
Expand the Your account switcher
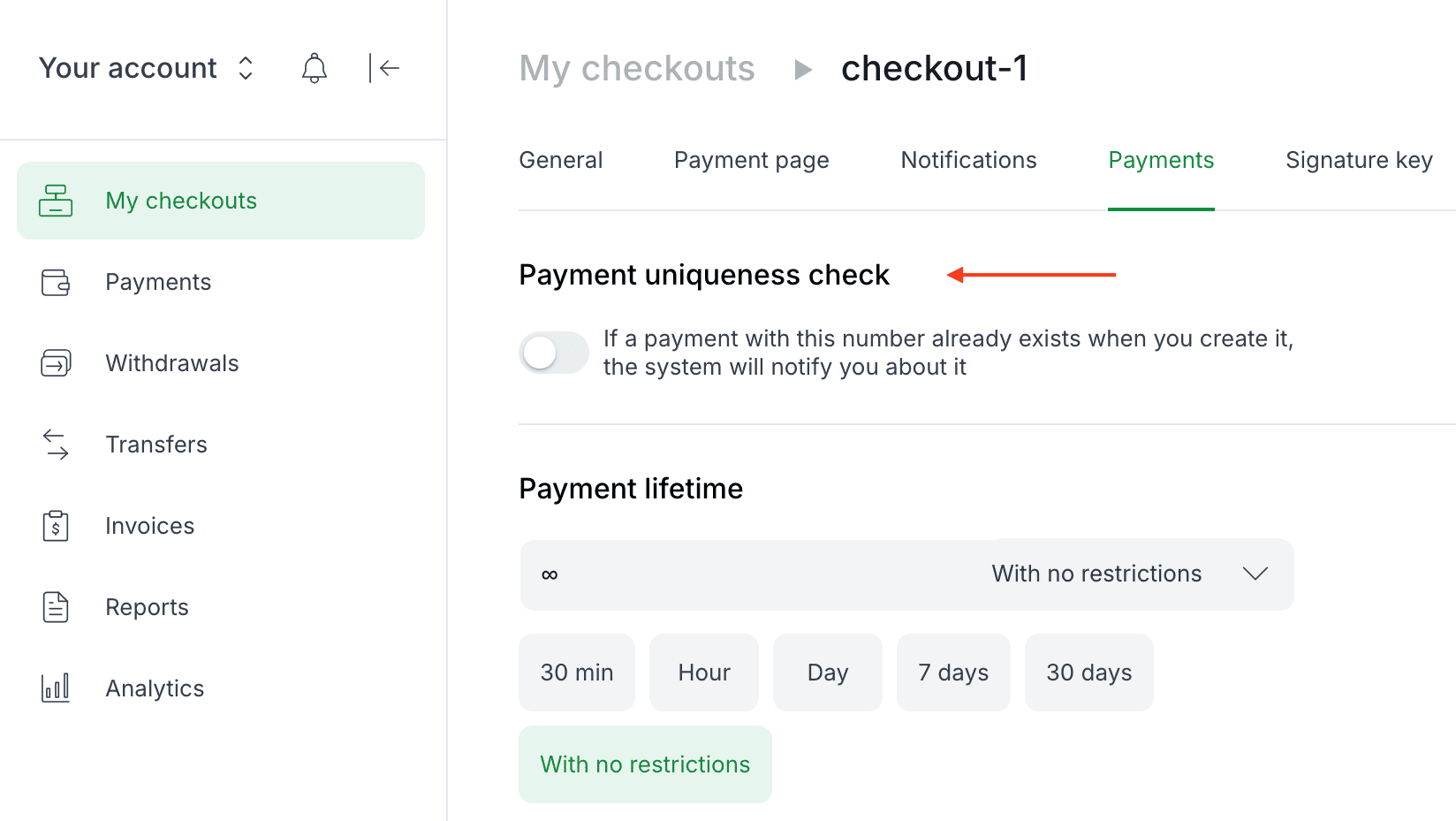(245, 68)
